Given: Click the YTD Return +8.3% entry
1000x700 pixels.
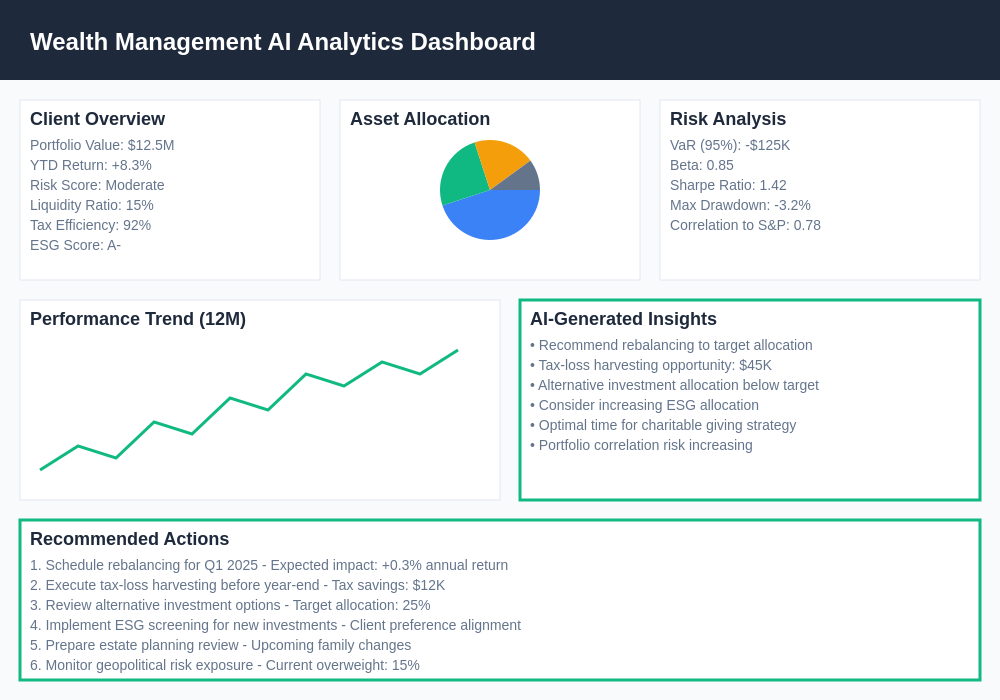Looking at the screenshot, I should pos(91,165).
